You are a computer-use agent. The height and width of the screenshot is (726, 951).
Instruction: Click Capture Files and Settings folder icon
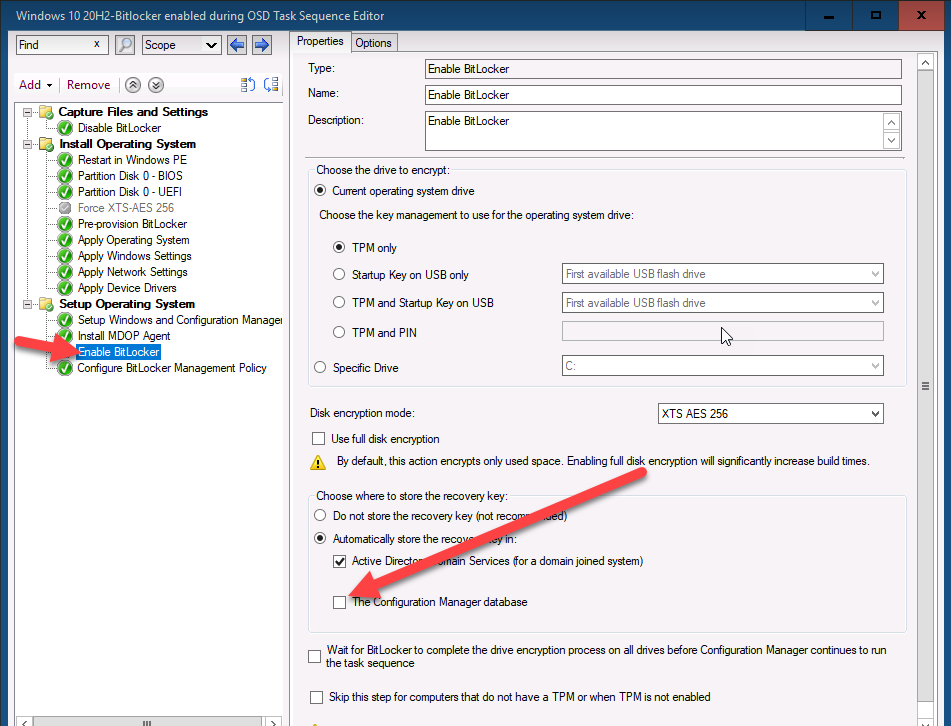pyautogui.click(x=46, y=112)
